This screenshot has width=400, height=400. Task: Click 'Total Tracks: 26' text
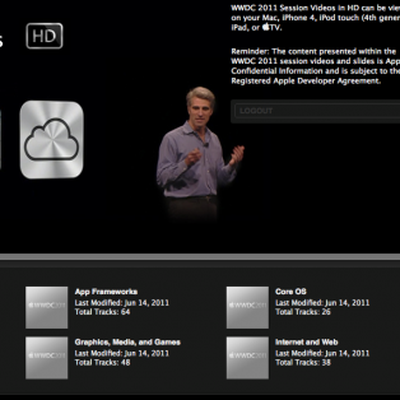tap(303, 312)
